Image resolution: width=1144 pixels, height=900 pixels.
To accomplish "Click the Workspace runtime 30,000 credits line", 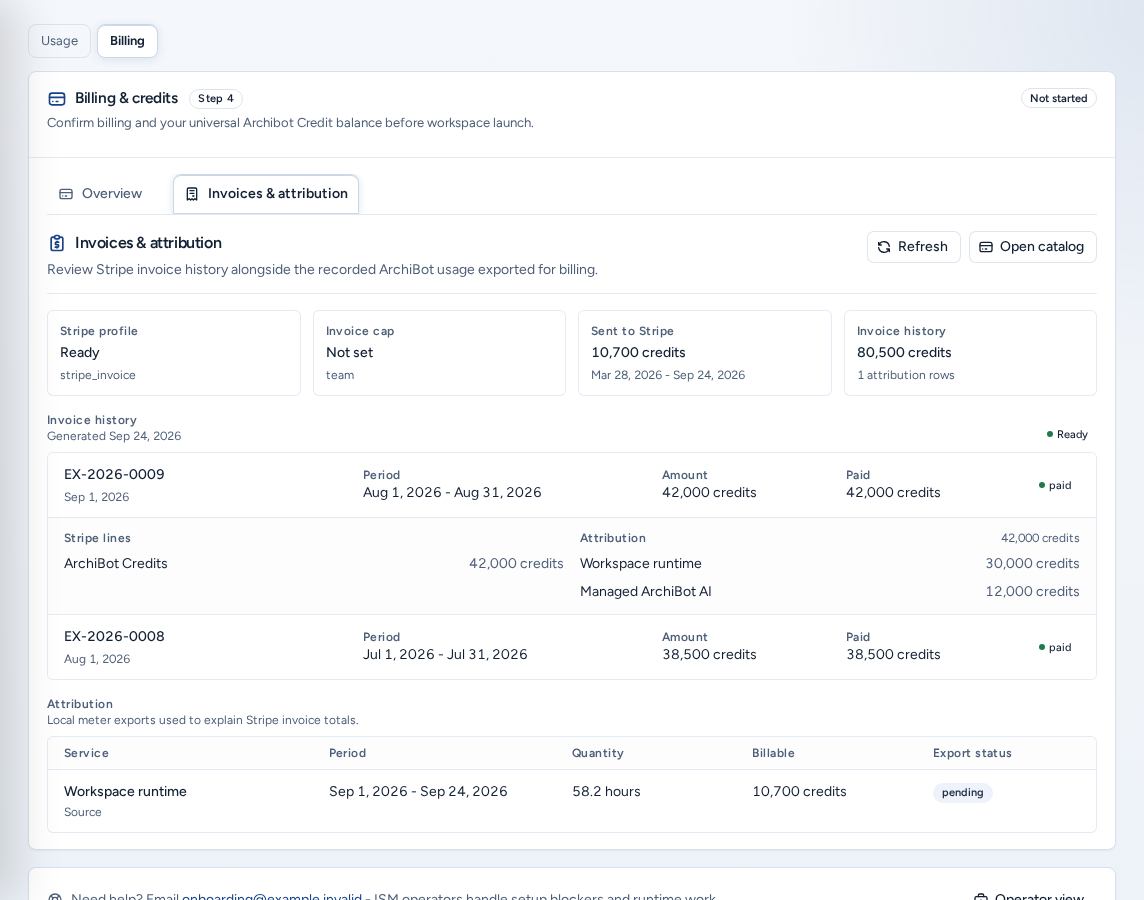I will (830, 564).
